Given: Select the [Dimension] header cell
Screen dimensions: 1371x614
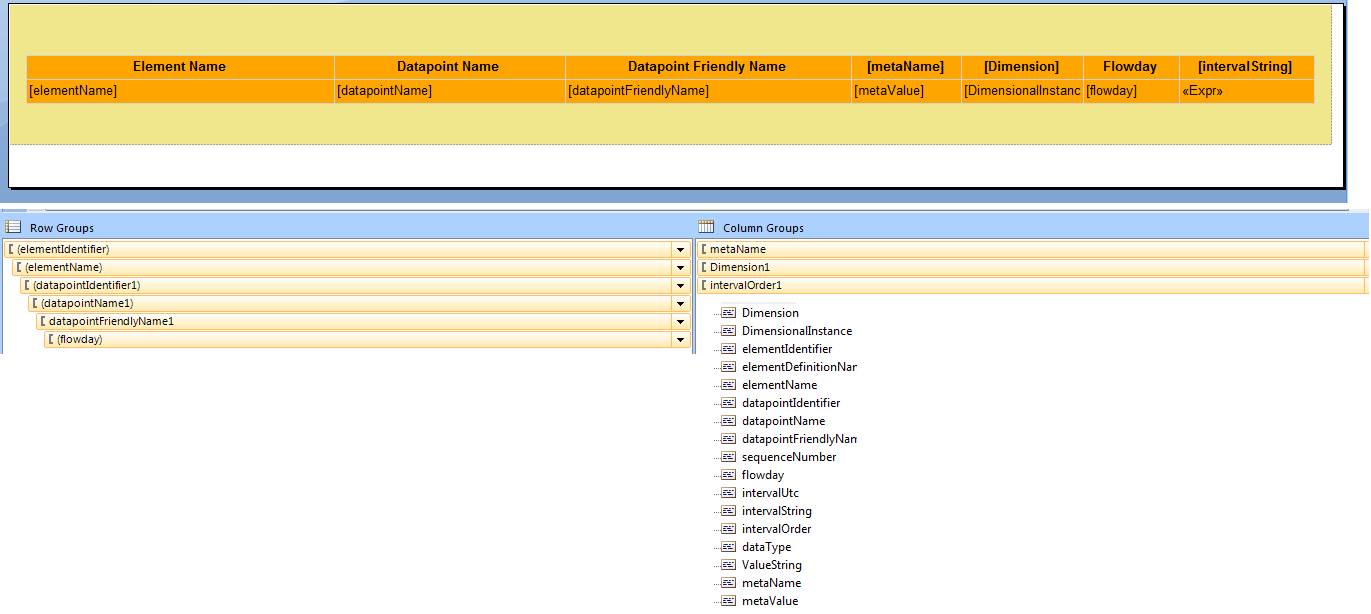Looking at the screenshot, I should (1022, 67).
